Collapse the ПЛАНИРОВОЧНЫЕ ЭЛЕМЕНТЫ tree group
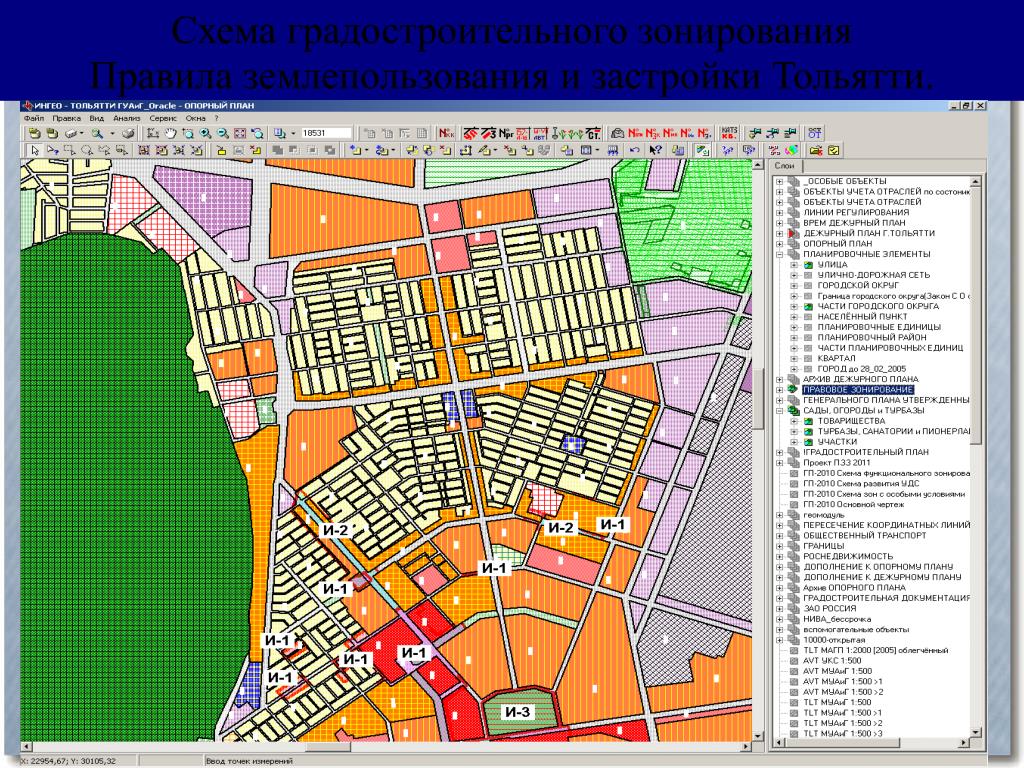Screen dimensions: 1024x768 [x=780, y=255]
